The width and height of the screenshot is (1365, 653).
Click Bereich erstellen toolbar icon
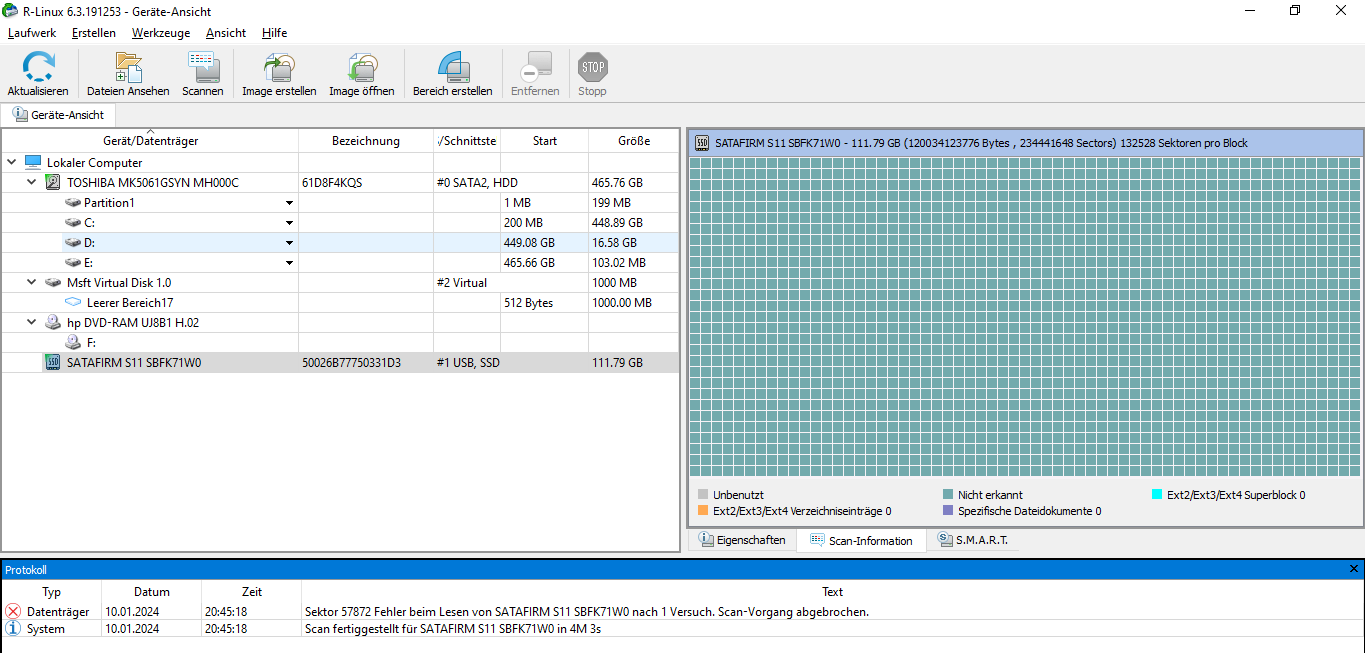point(453,67)
